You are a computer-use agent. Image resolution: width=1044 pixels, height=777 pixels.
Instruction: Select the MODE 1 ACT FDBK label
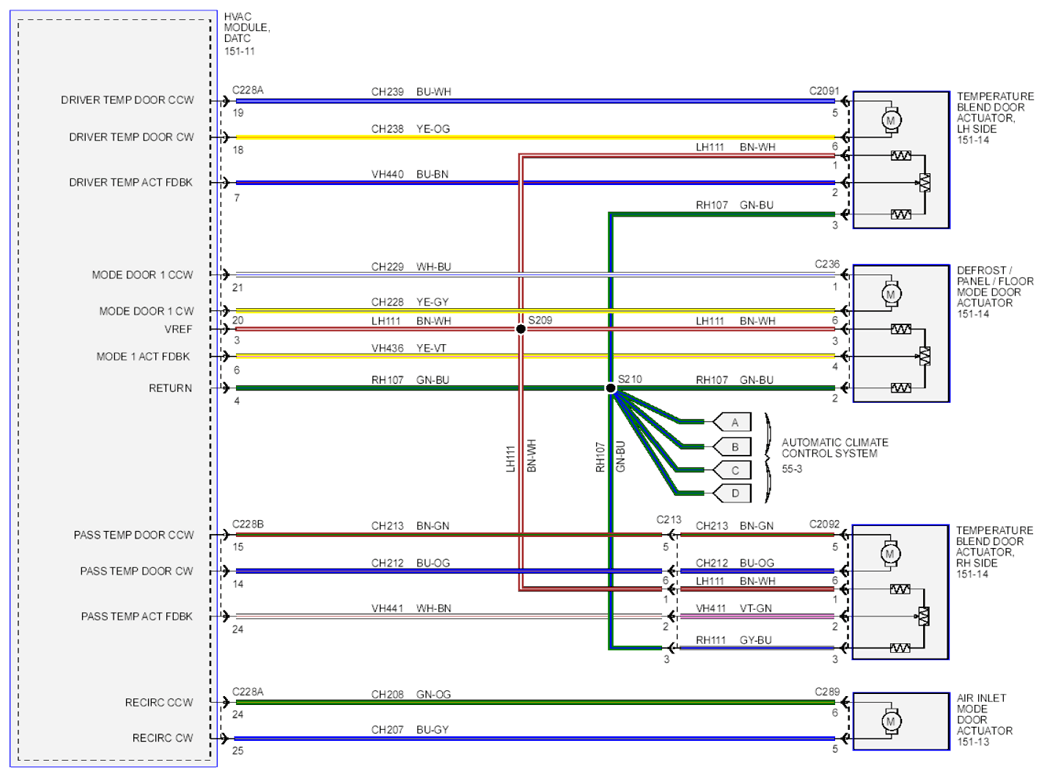click(x=143, y=357)
